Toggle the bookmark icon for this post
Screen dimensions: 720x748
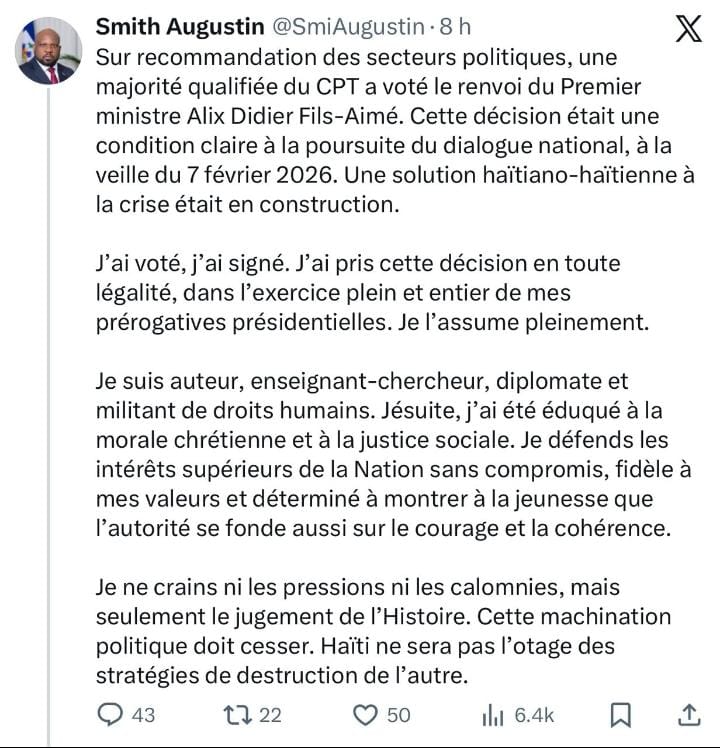pyautogui.click(x=620, y=715)
